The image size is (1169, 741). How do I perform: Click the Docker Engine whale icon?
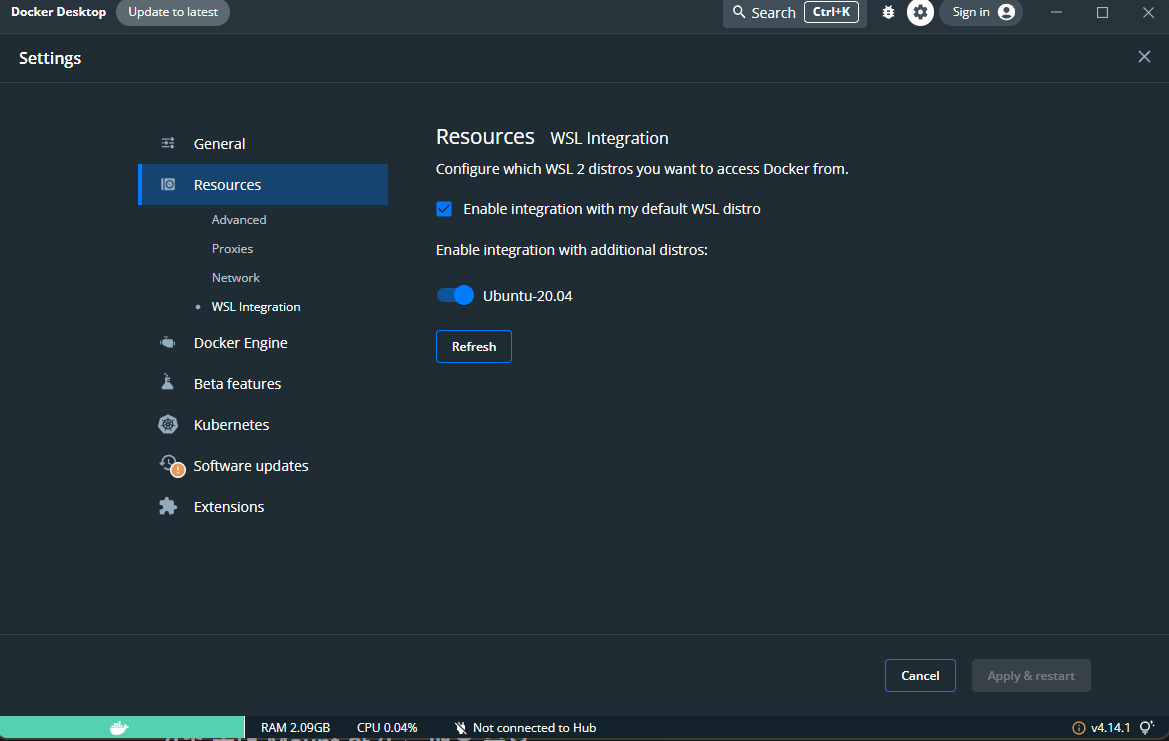[168, 342]
